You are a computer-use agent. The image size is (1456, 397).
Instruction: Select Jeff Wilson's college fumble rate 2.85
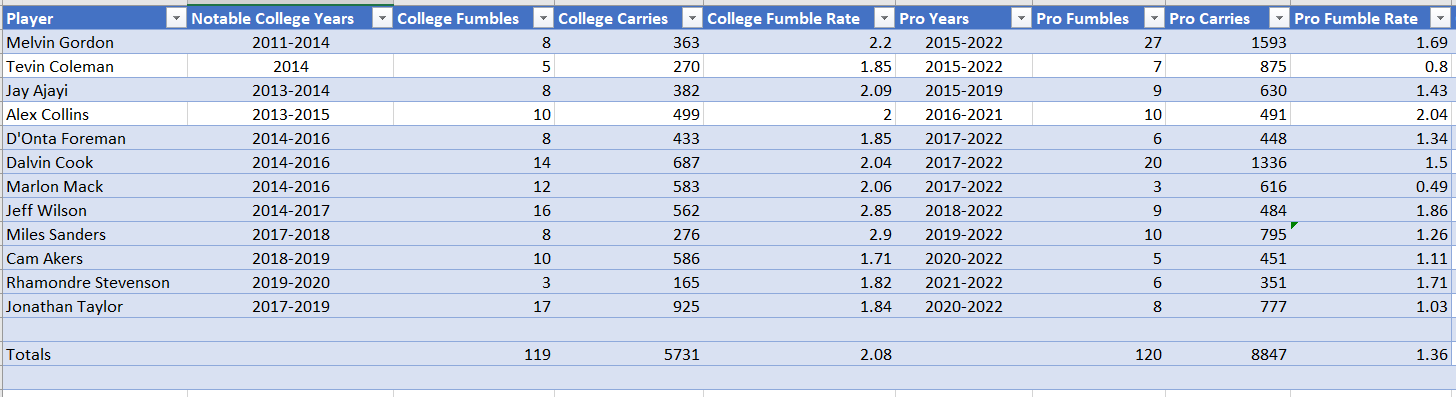point(799,210)
